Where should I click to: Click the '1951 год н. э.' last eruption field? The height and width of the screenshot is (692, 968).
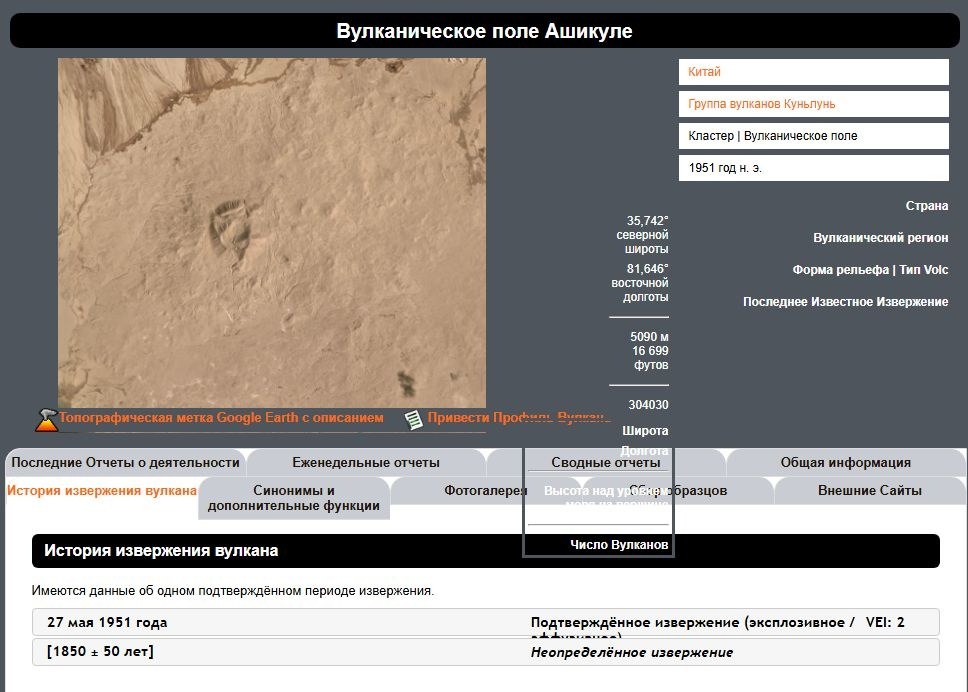(x=813, y=168)
